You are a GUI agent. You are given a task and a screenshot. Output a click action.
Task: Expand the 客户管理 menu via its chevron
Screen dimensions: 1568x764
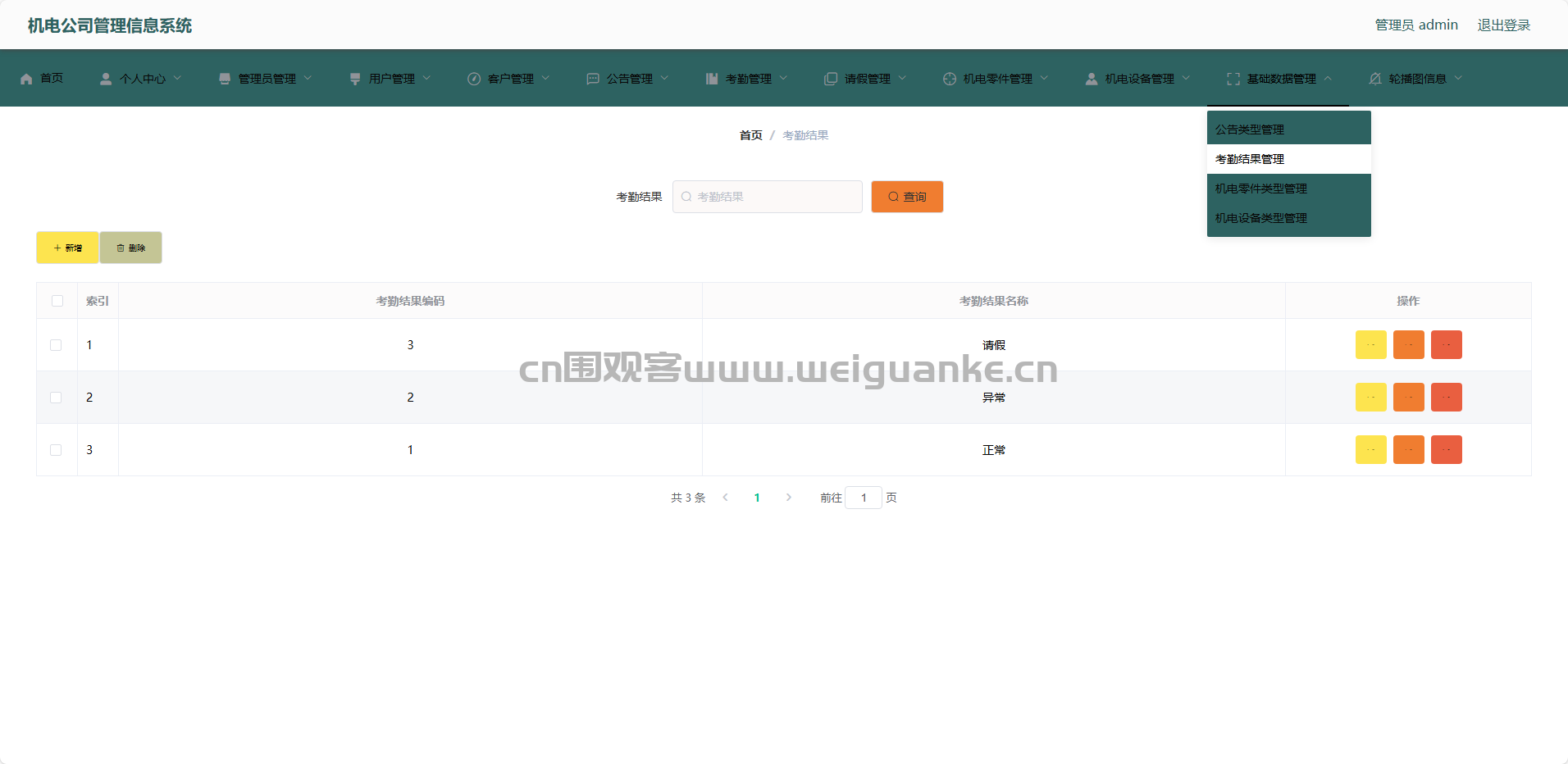545,78
